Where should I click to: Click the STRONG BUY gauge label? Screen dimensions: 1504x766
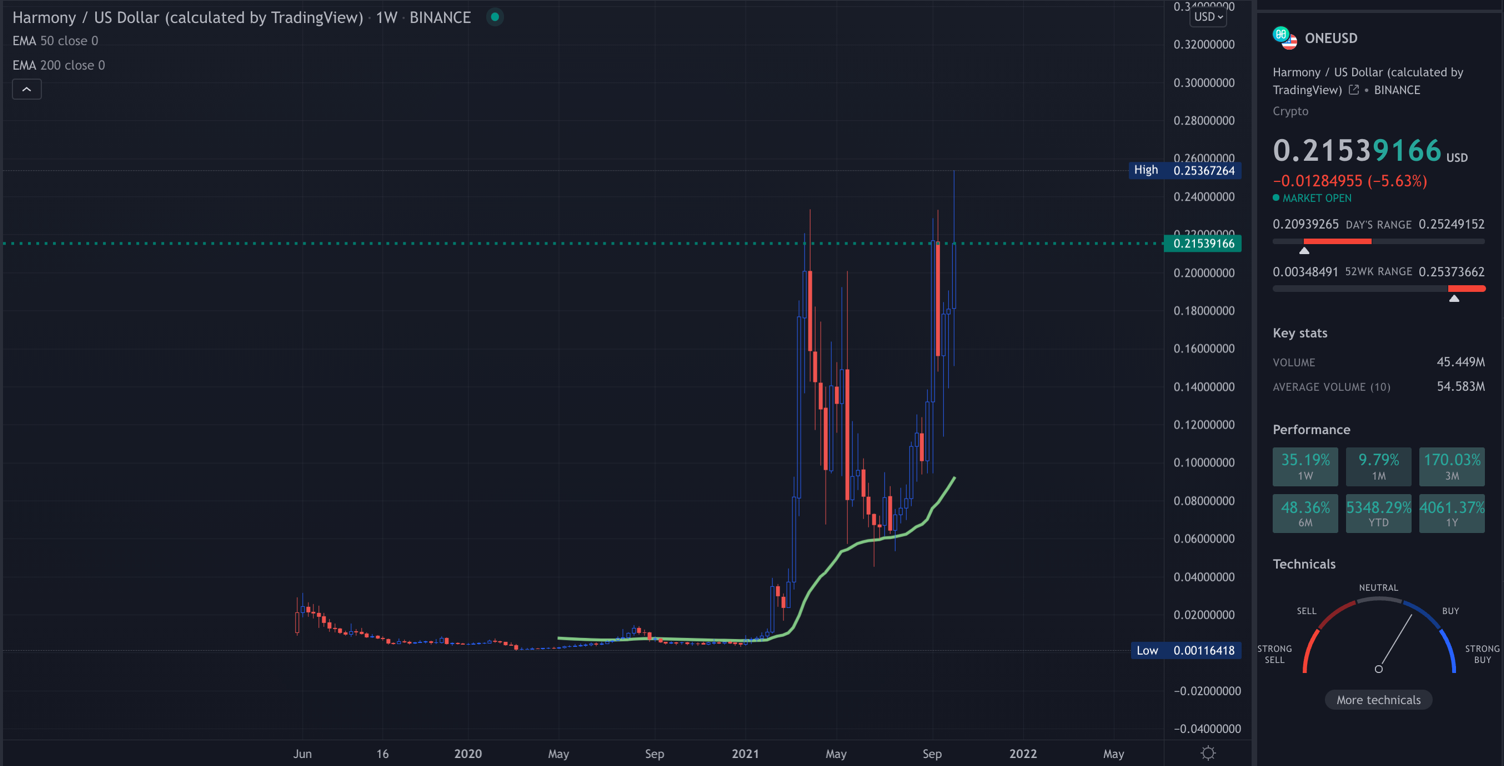(1482, 654)
